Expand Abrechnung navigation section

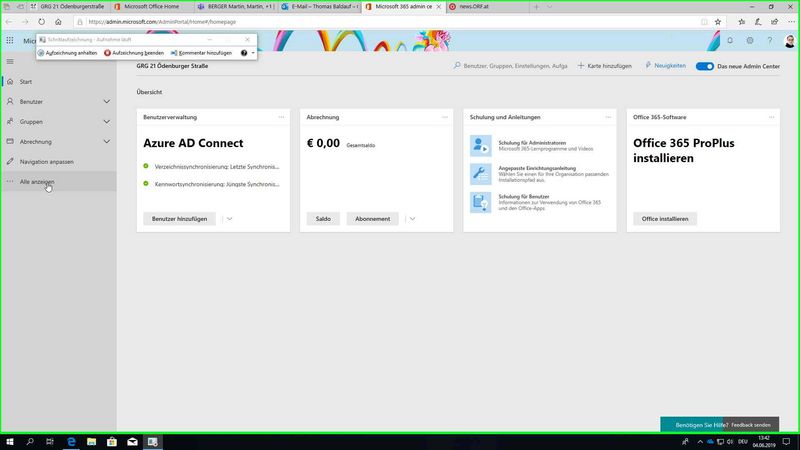pos(107,141)
